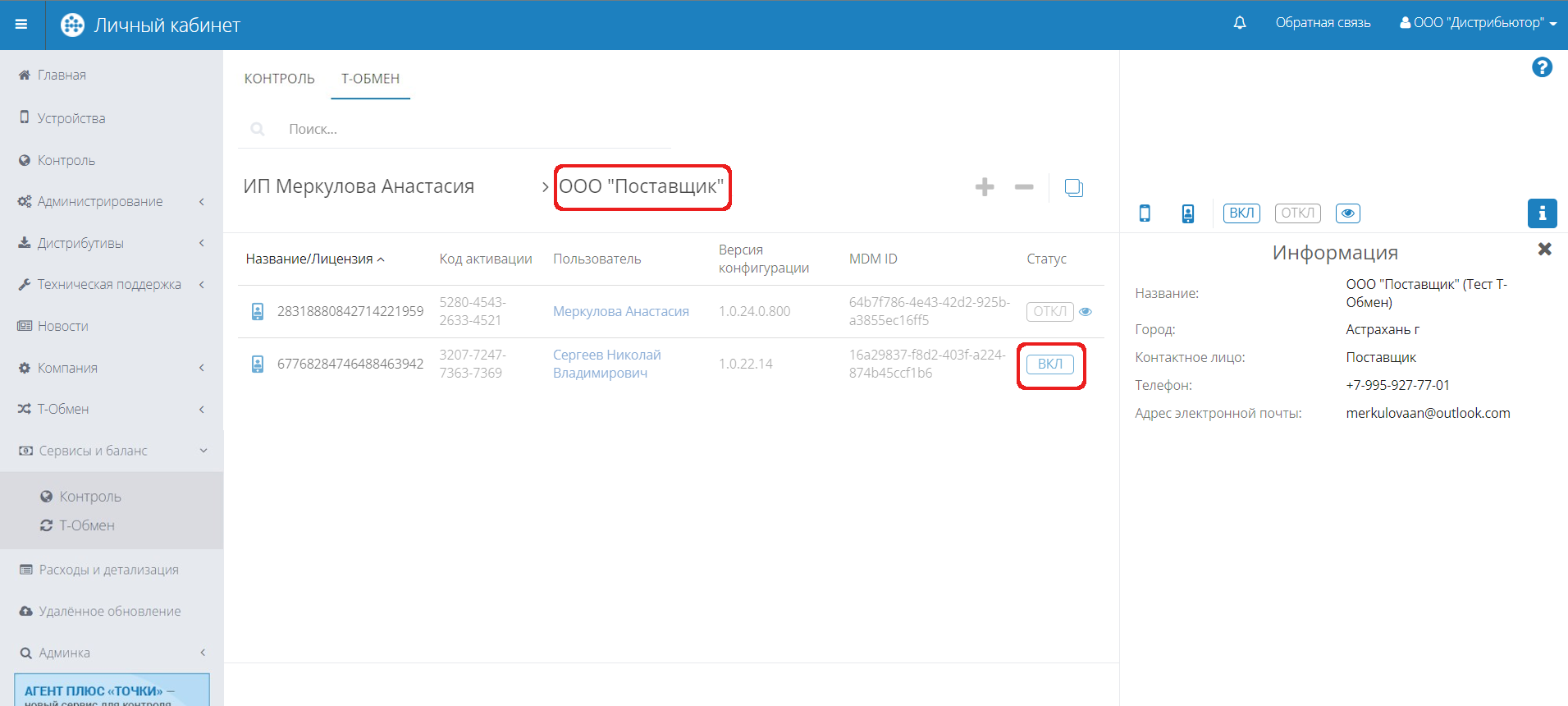Select the mobile phone filter icon

(x=1145, y=213)
